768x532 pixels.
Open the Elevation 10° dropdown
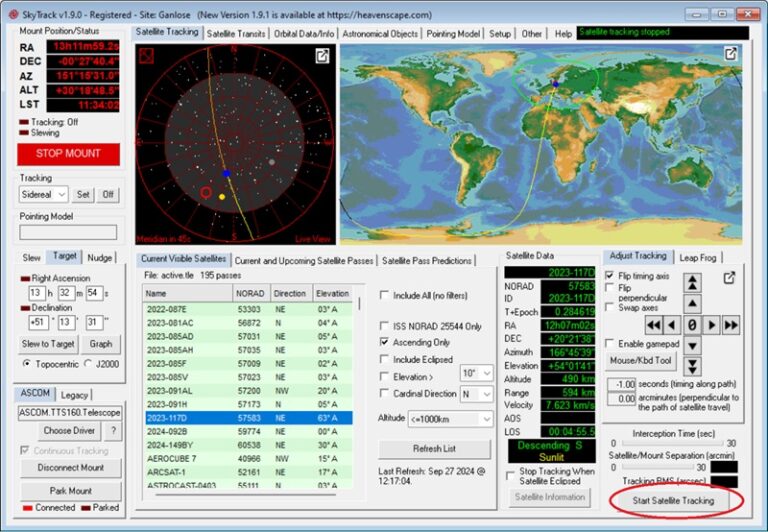click(477, 373)
